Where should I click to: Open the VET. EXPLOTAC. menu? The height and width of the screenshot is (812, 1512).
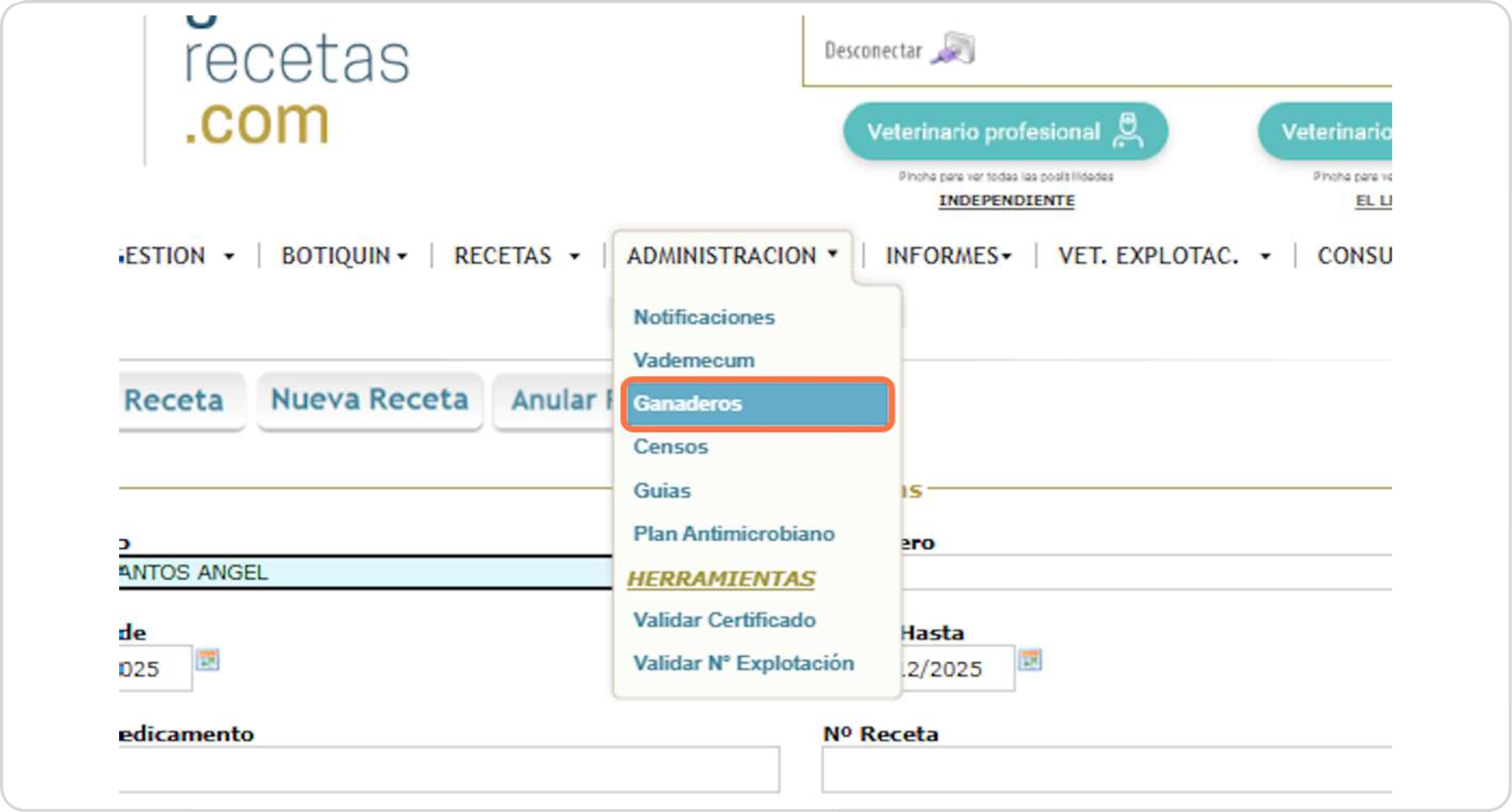coord(1164,256)
